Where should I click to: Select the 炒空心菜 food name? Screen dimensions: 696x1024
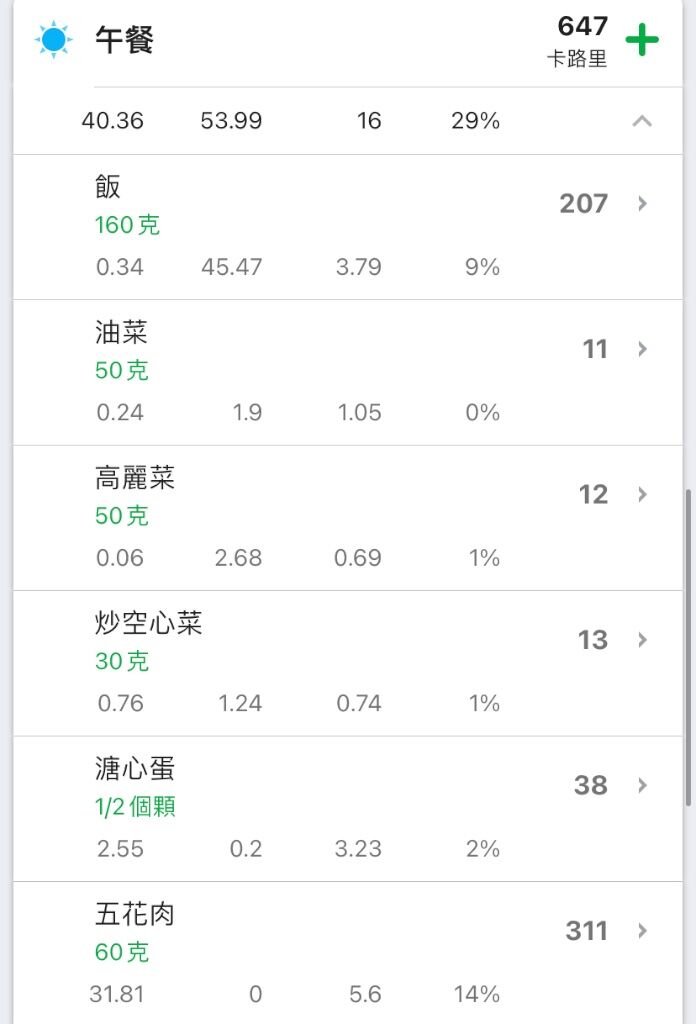148,623
